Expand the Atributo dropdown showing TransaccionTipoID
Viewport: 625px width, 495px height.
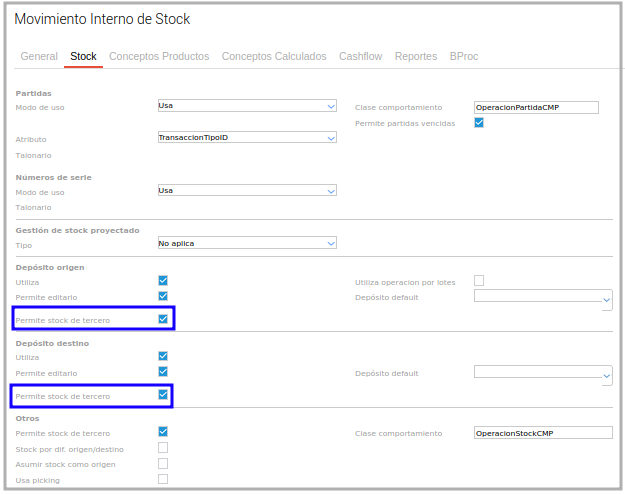tap(247, 138)
